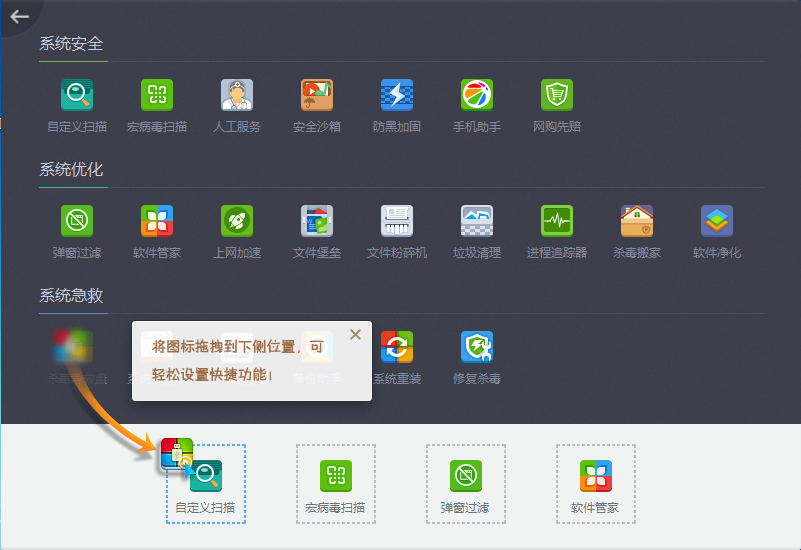Open 软件管家 in the 系统优化 section
This screenshot has width=801, height=550.
tap(157, 231)
